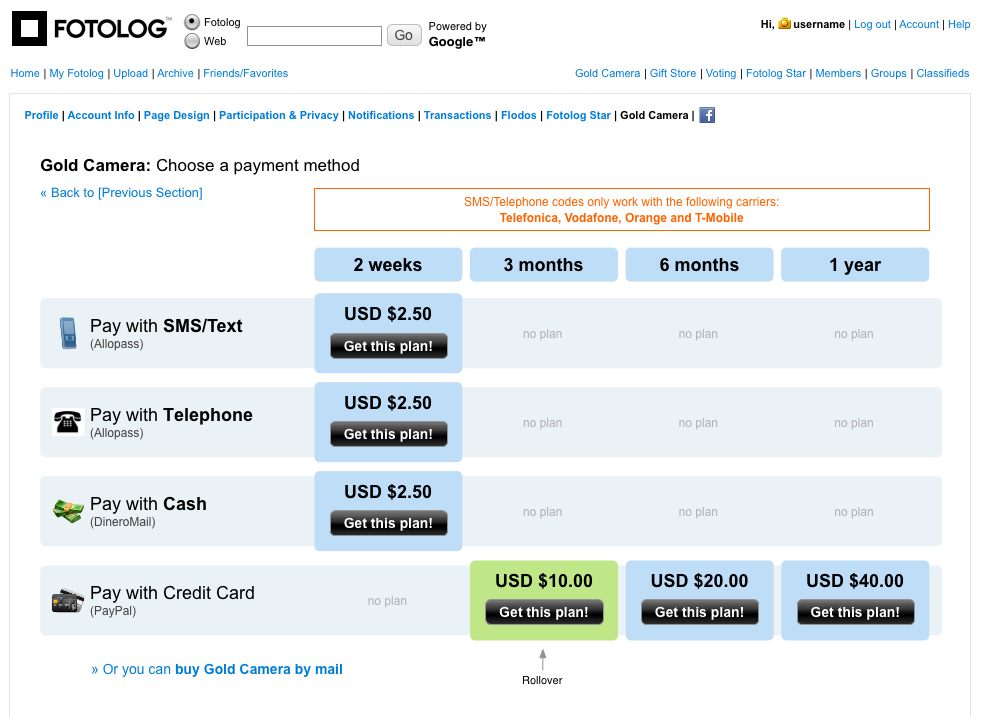Open the Archive page

(175, 73)
